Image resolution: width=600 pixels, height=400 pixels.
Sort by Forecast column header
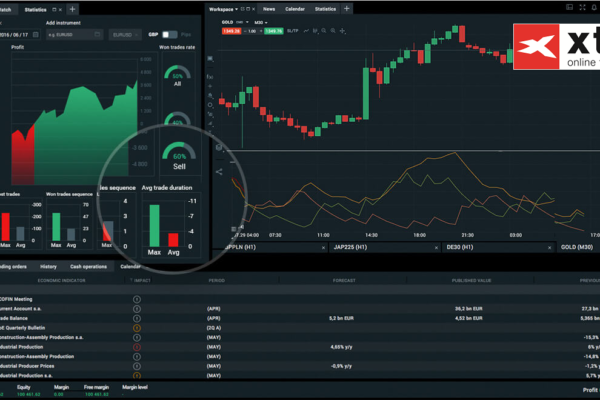(x=344, y=281)
